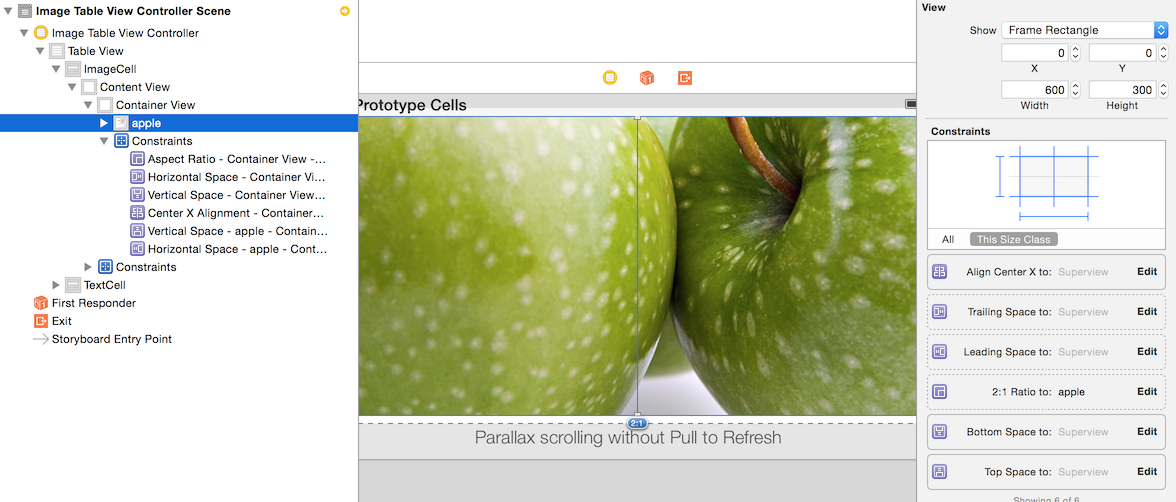Edit the Align Center X constraint
The width and height of the screenshot is (1176, 502).
tap(1147, 272)
